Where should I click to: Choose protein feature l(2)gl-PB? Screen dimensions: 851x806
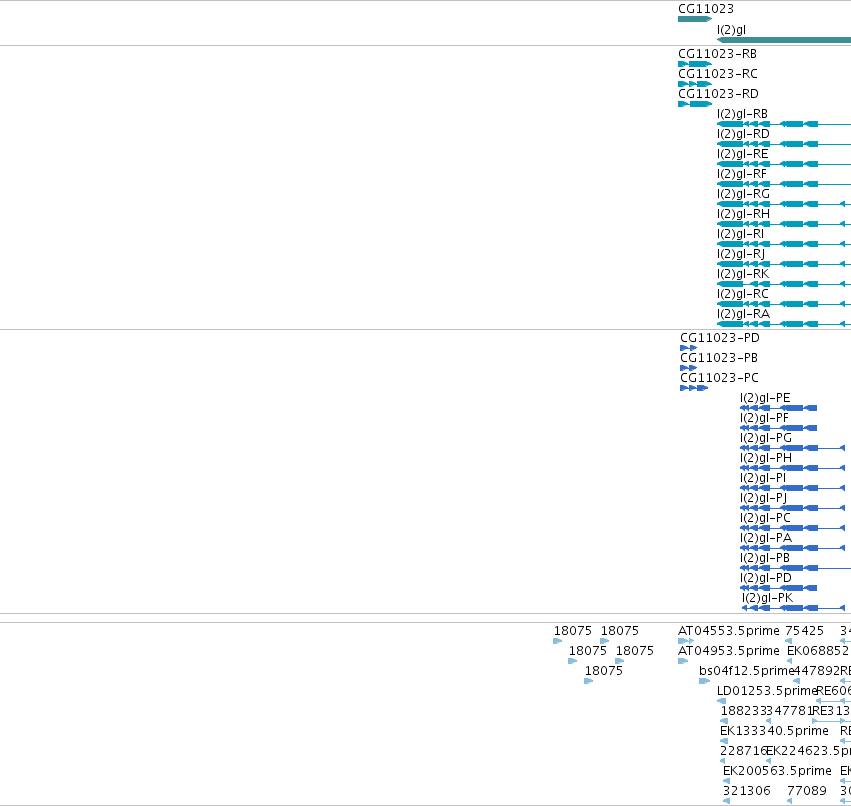point(796,568)
